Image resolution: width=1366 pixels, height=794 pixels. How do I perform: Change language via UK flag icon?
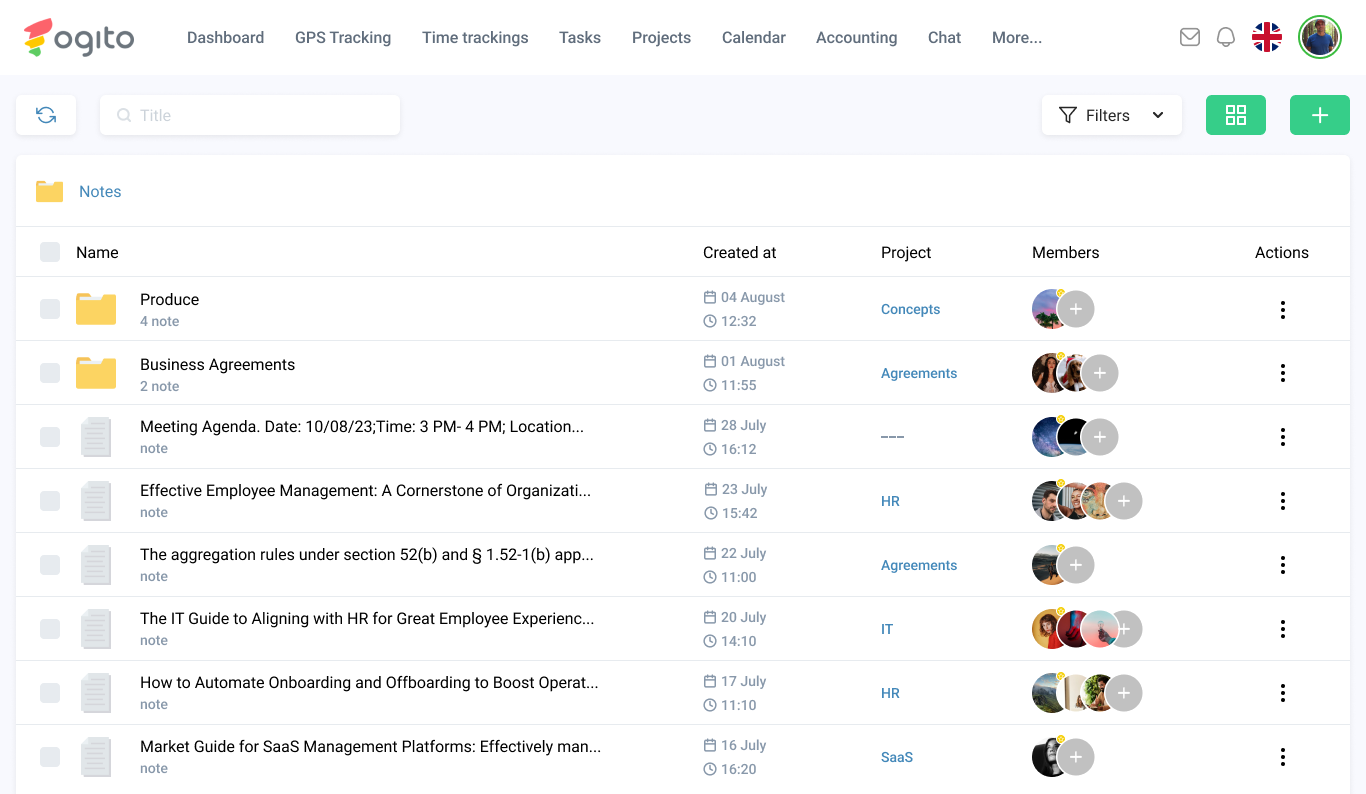point(1267,37)
